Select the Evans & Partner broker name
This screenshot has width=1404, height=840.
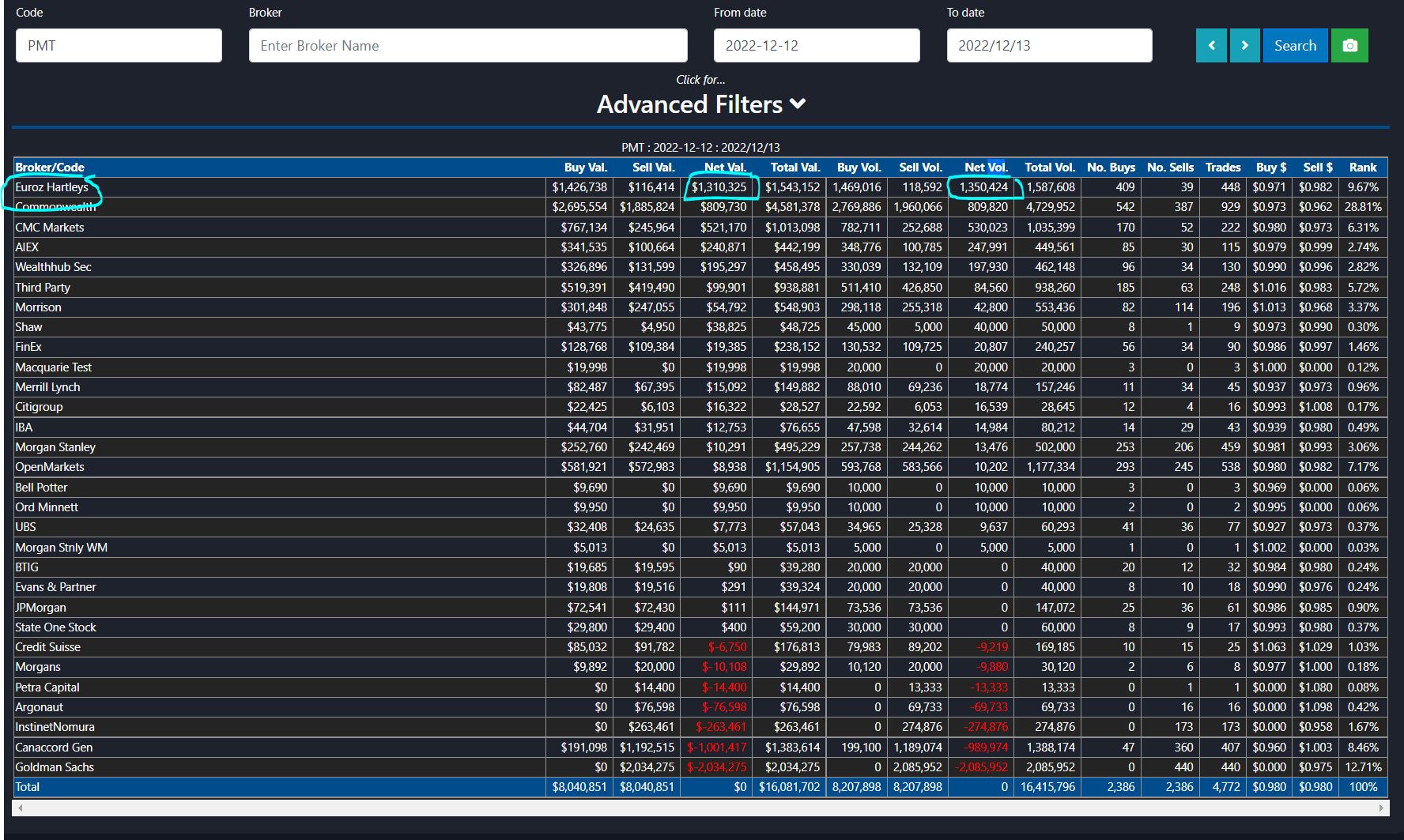click(55, 587)
